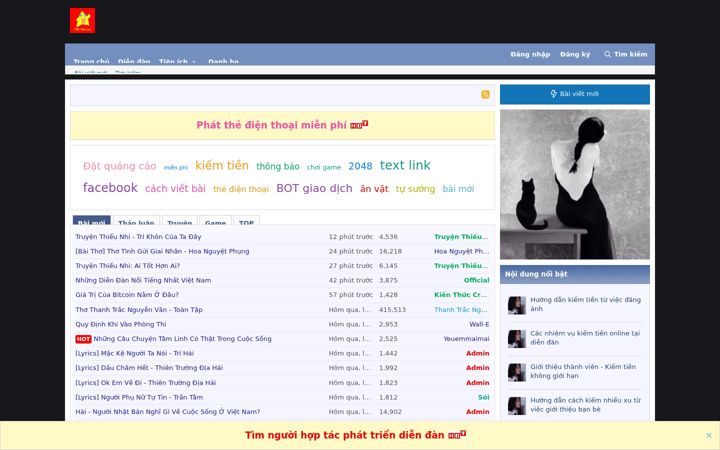Open the orange RSS feed icon

[x=485, y=95]
